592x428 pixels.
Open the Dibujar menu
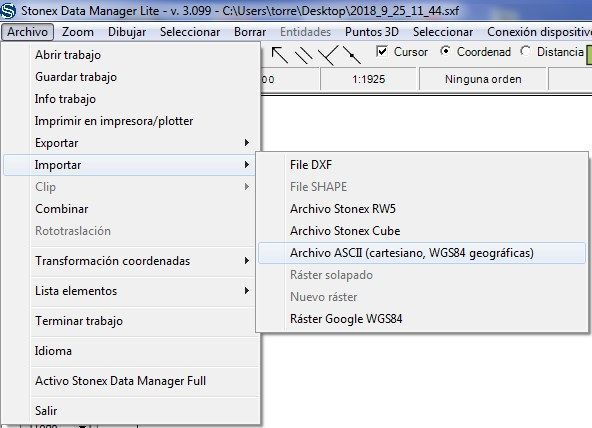tap(127, 32)
